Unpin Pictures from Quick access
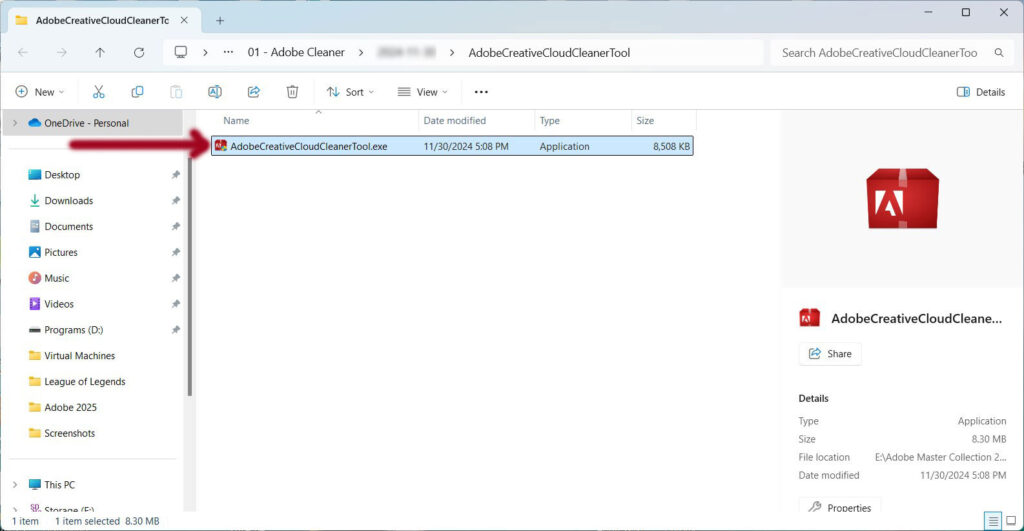 click(176, 252)
